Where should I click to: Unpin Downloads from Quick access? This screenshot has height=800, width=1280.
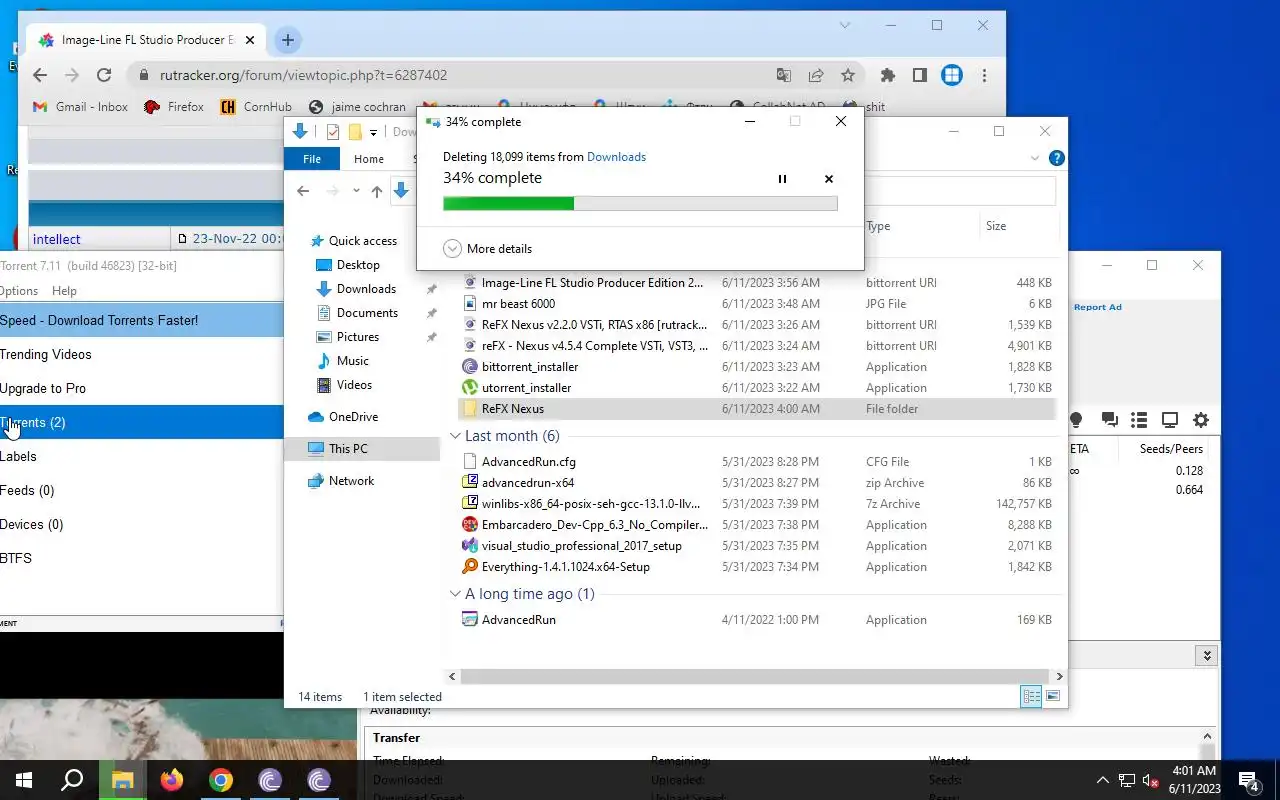431,289
